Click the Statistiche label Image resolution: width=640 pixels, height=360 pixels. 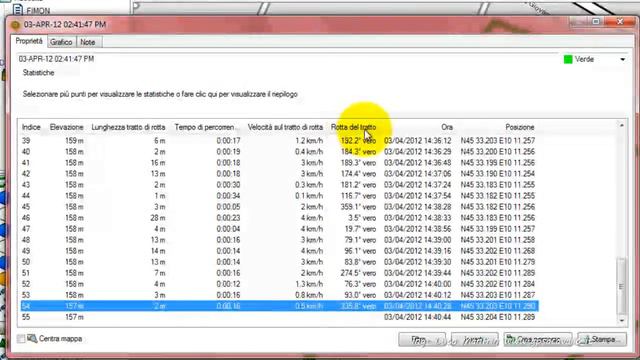38,73
